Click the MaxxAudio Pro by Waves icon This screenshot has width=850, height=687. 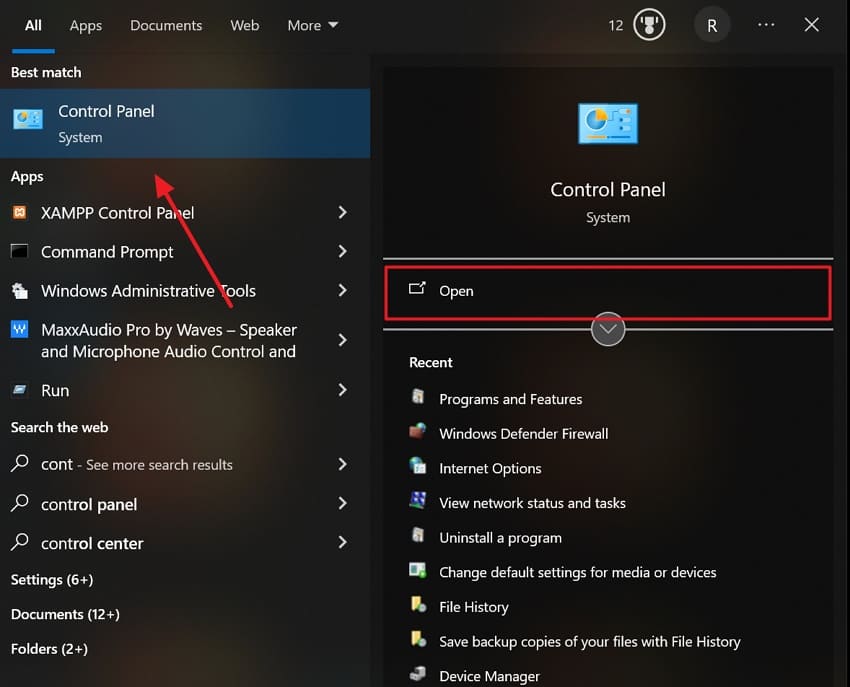(20, 329)
